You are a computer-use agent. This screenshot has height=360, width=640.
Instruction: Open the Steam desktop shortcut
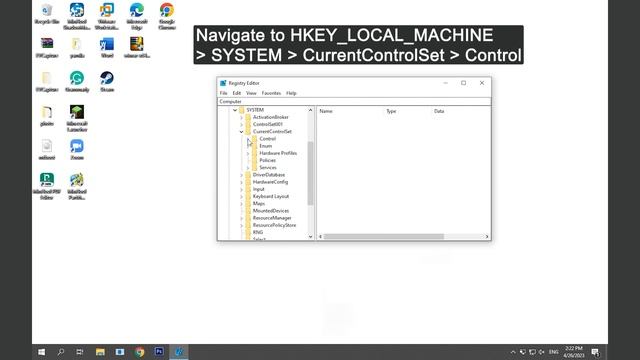click(x=107, y=82)
